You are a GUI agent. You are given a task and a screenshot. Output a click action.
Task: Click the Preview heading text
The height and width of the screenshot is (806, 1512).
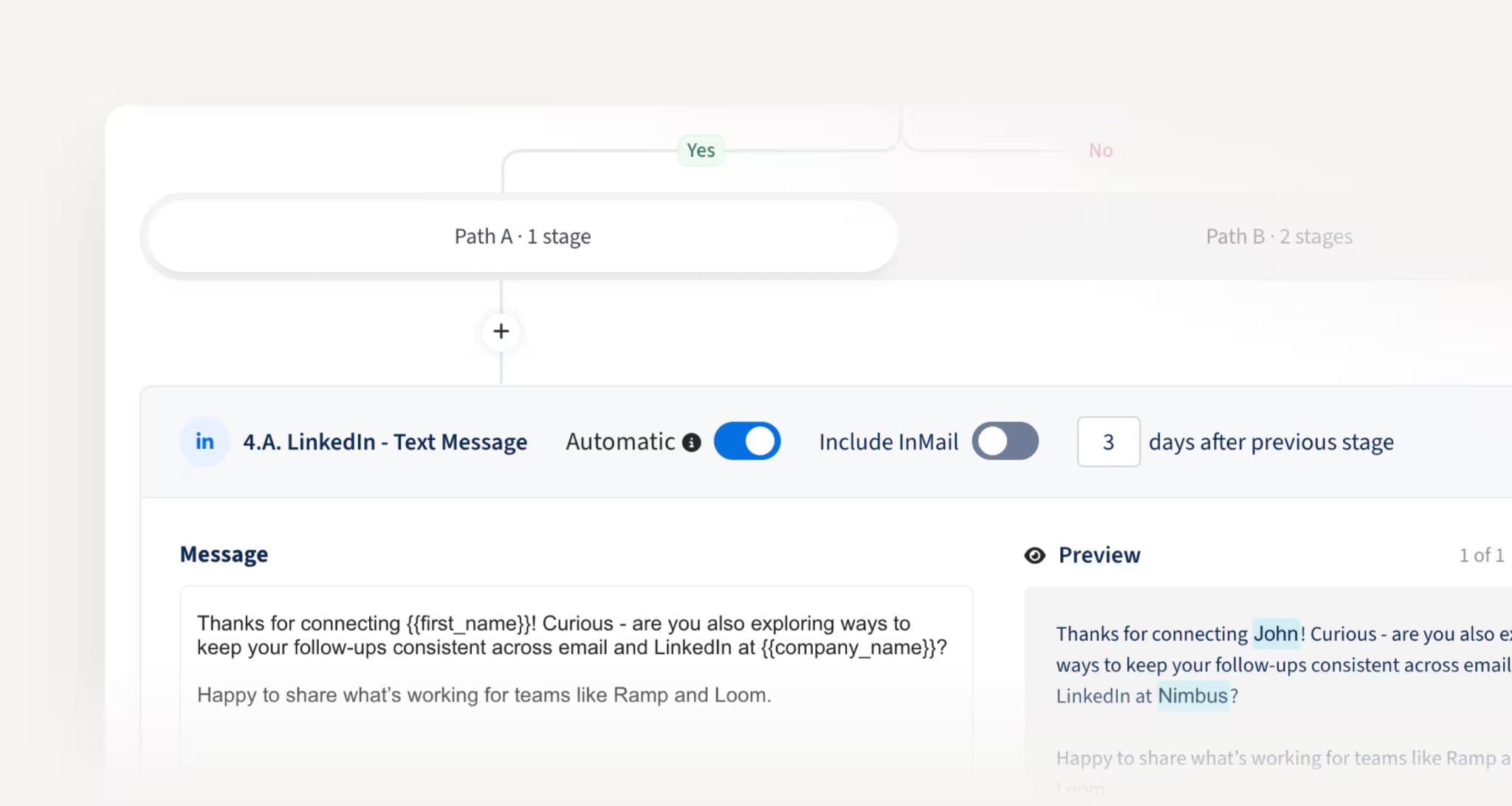point(1099,555)
